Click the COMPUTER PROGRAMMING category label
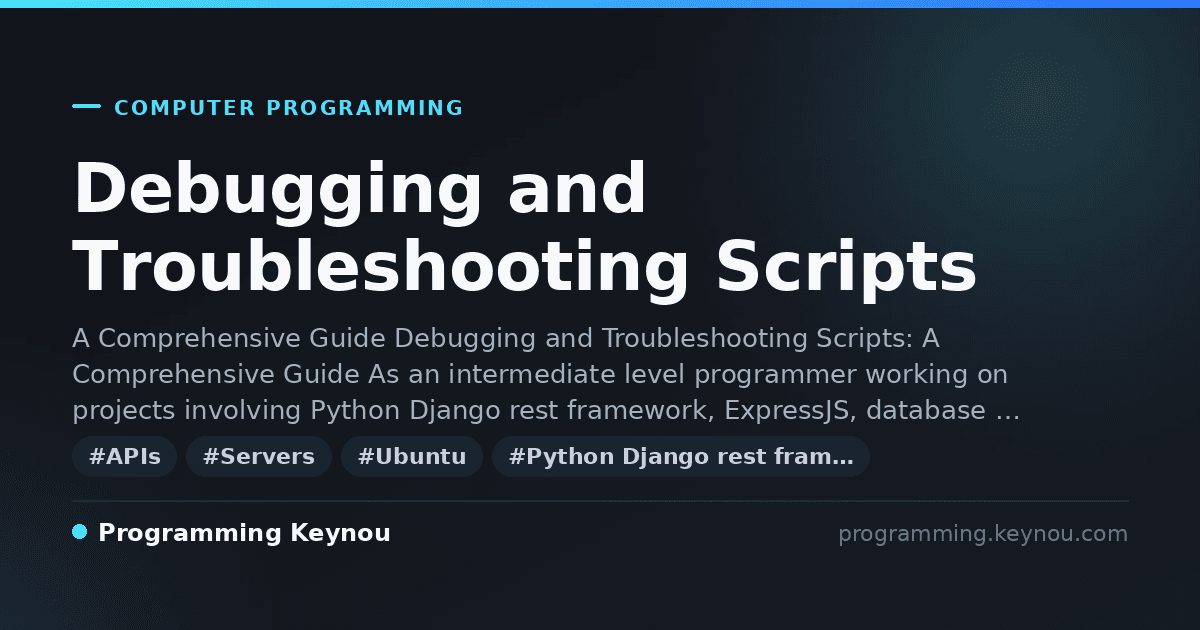Image resolution: width=1200 pixels, height=630 pixels. pos(289,108)
